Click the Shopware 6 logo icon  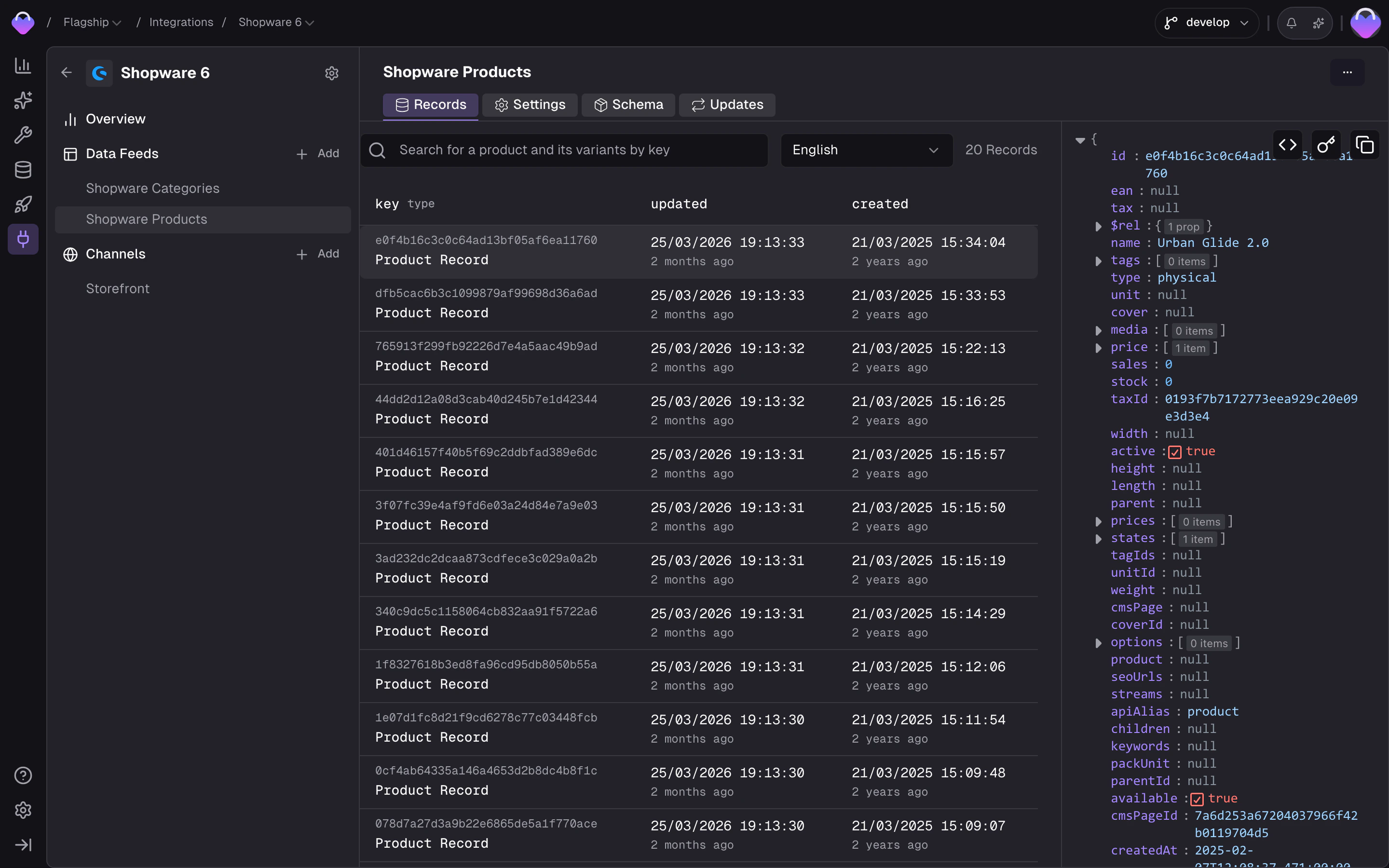(x=99, y=73)
